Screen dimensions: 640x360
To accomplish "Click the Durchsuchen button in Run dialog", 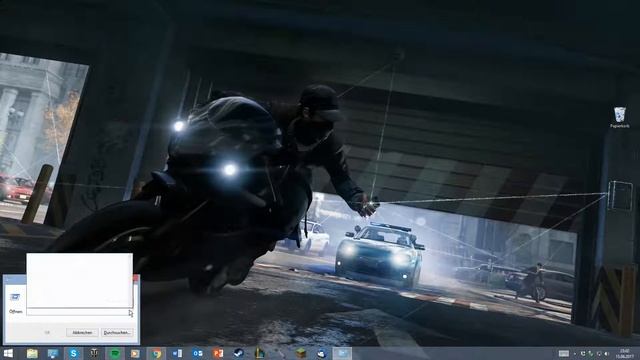I will pos(117,333).
